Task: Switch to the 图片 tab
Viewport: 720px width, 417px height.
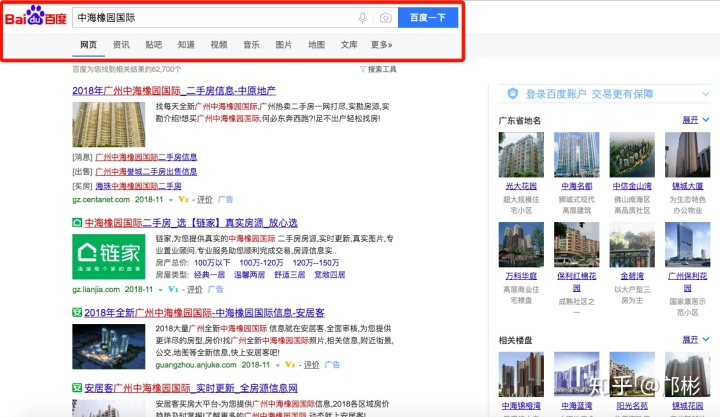Action: tap(284, 45)
